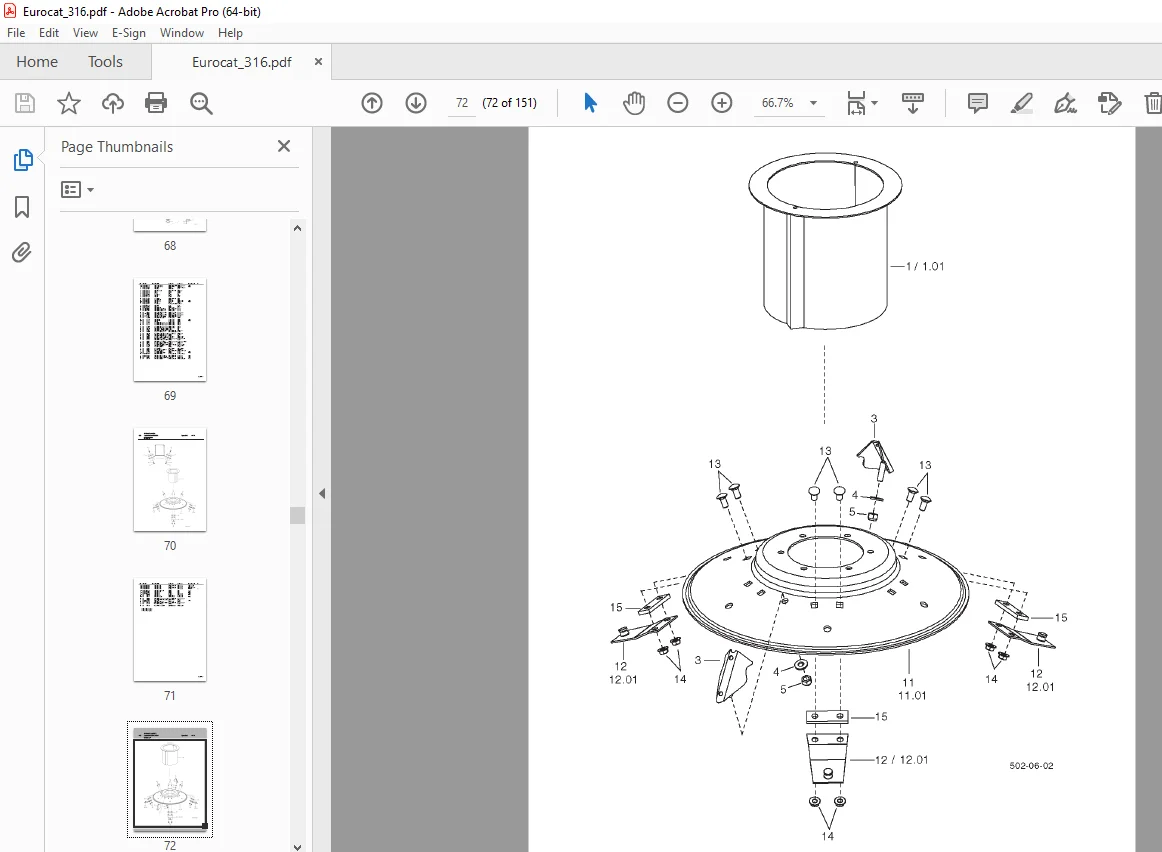Zoom in with plus circle
Viewport: 1162px width, 852px height.
(721, 103)
